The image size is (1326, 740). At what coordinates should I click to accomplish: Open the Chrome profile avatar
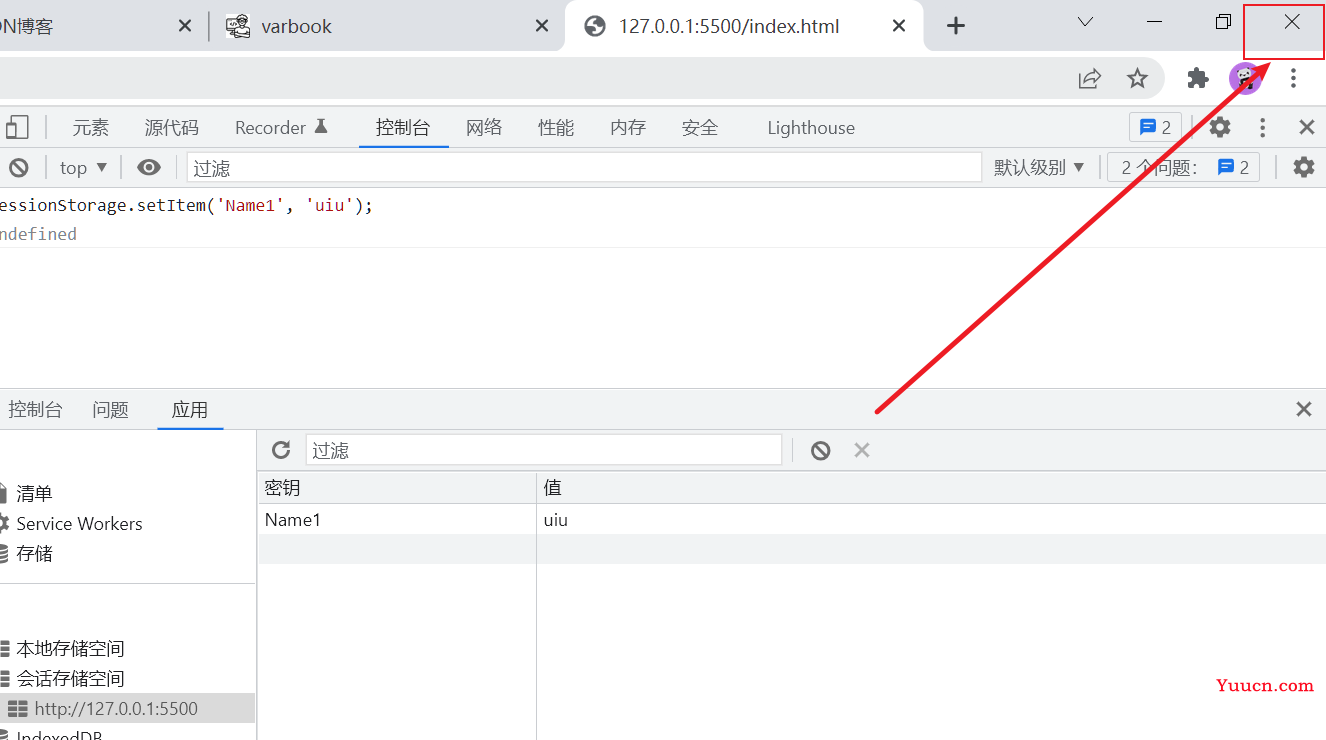(1245, 78)
